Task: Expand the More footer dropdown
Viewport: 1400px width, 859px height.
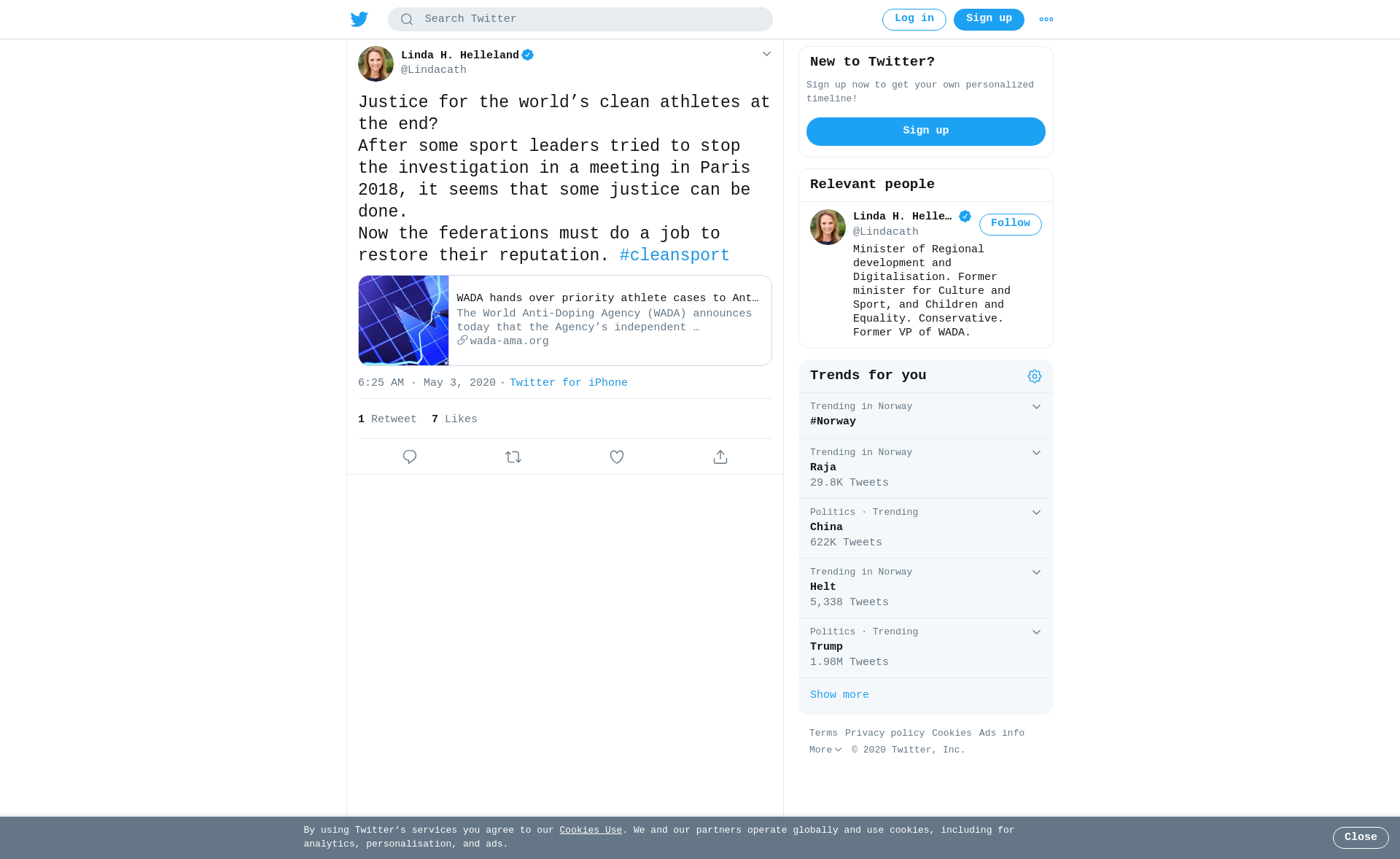Action: (825, 750)
